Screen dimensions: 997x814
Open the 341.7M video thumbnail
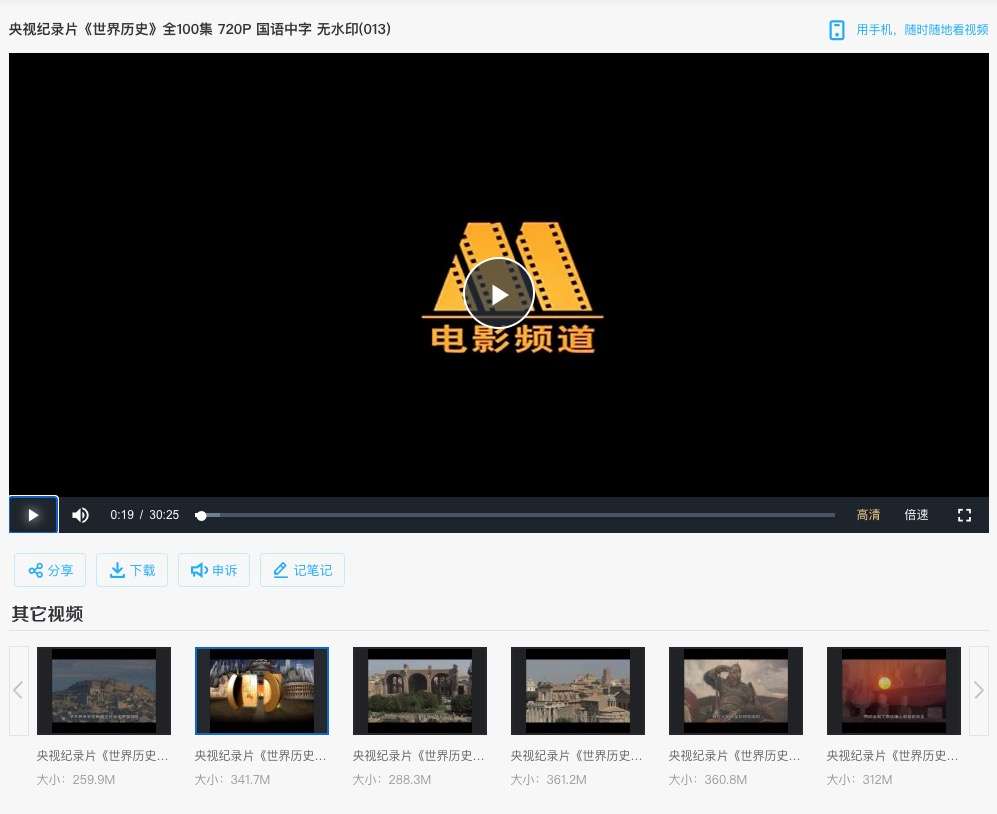262,691
